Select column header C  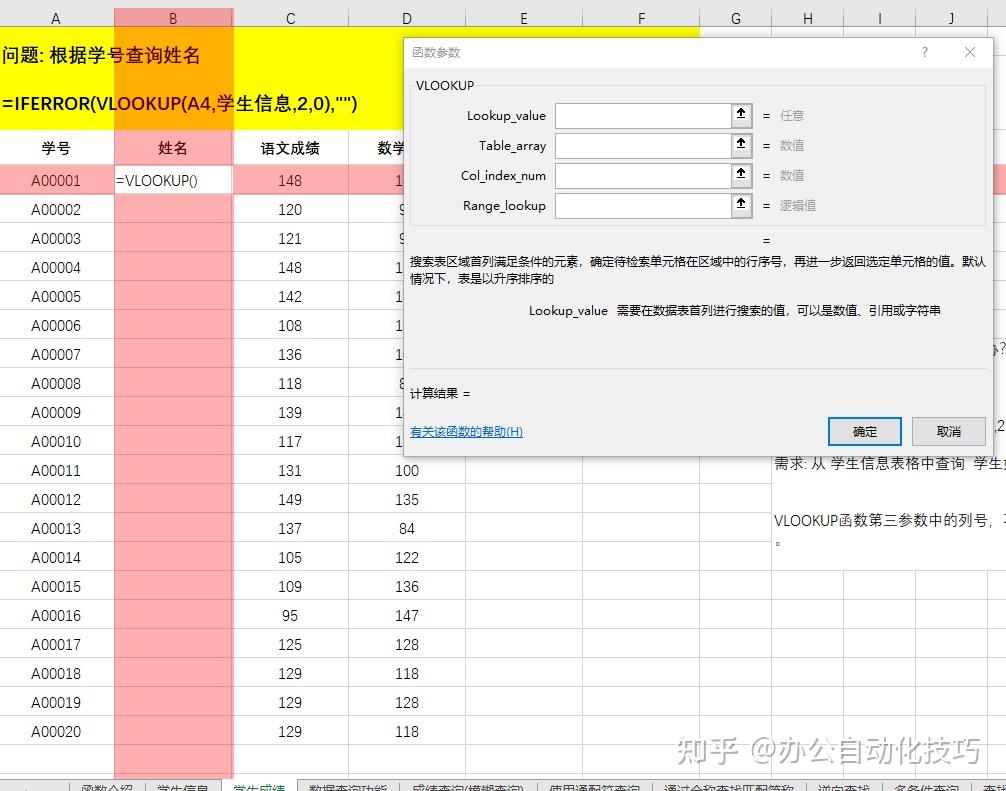coord(289,16)
